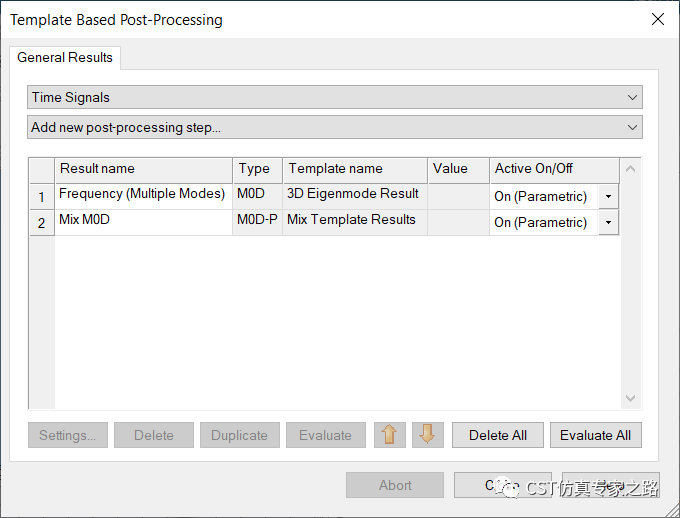The height and width of the screenshot is (518, 680).
Task: Open Active dropdown for Mix M0D row
Action: [608, 222]
